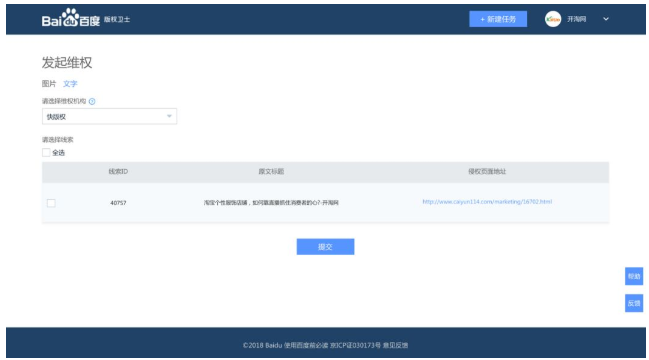Click the article title ending 开淘网

pos(271,203)
